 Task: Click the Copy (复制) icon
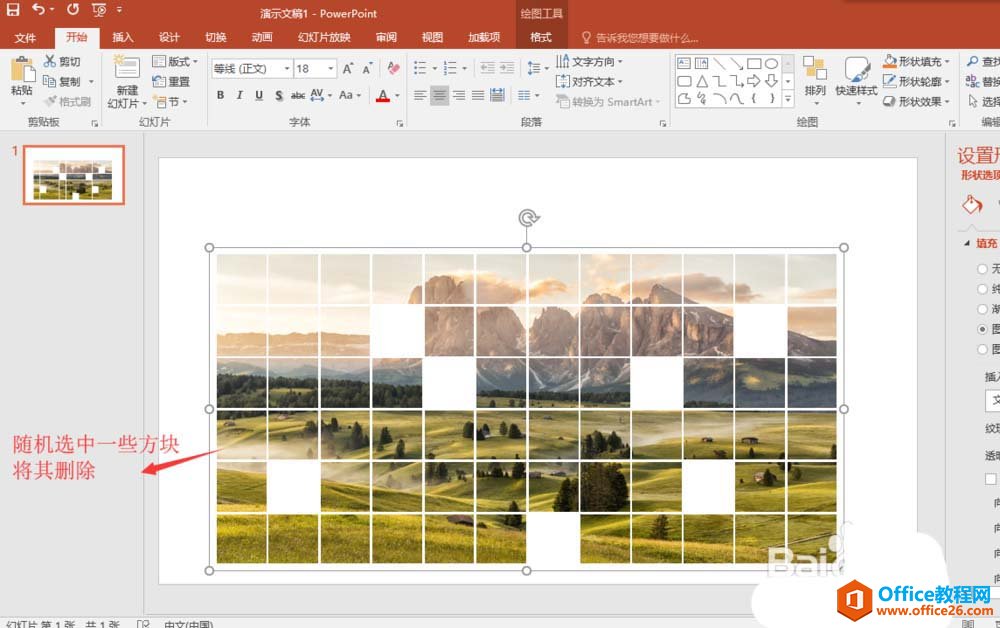tap(50, 81)
